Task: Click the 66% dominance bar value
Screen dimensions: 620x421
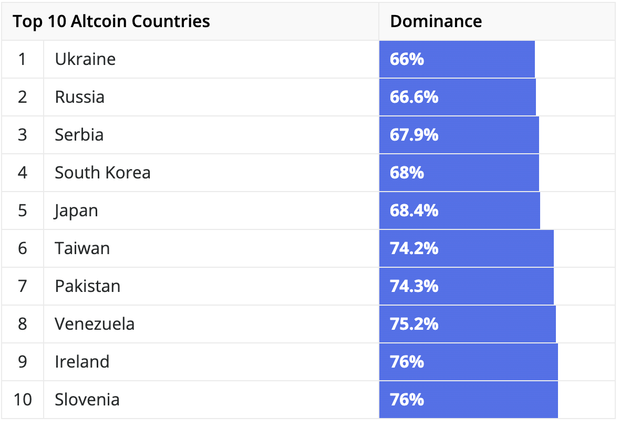Action: coord(407,59)
